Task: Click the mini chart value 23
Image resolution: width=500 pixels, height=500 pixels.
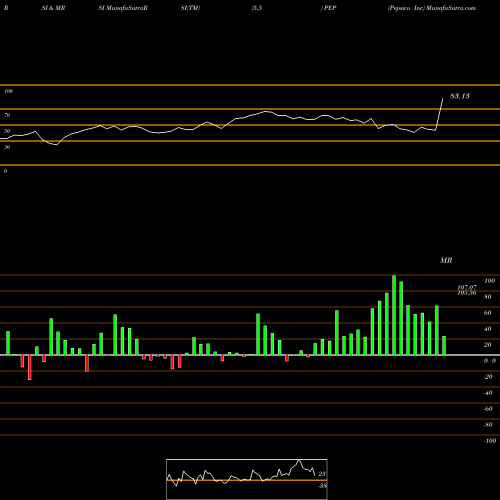Action: point(322,474)
